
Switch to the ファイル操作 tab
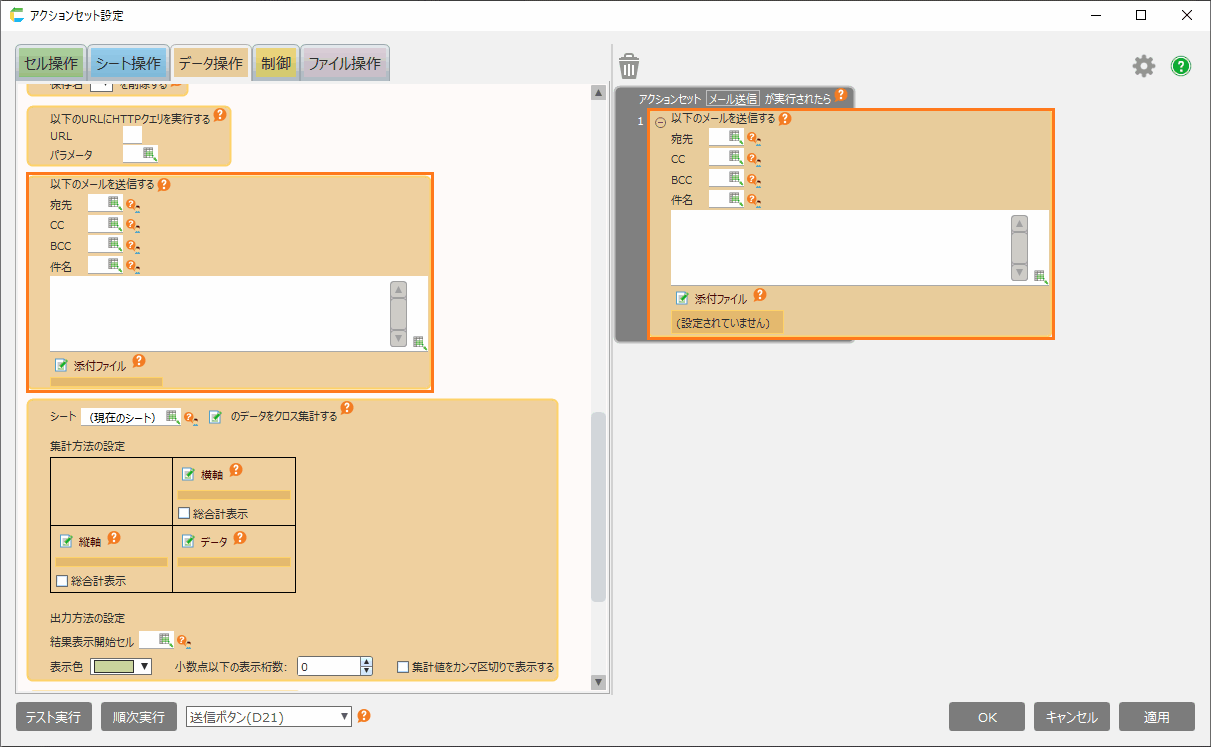[x=344, y=63]
